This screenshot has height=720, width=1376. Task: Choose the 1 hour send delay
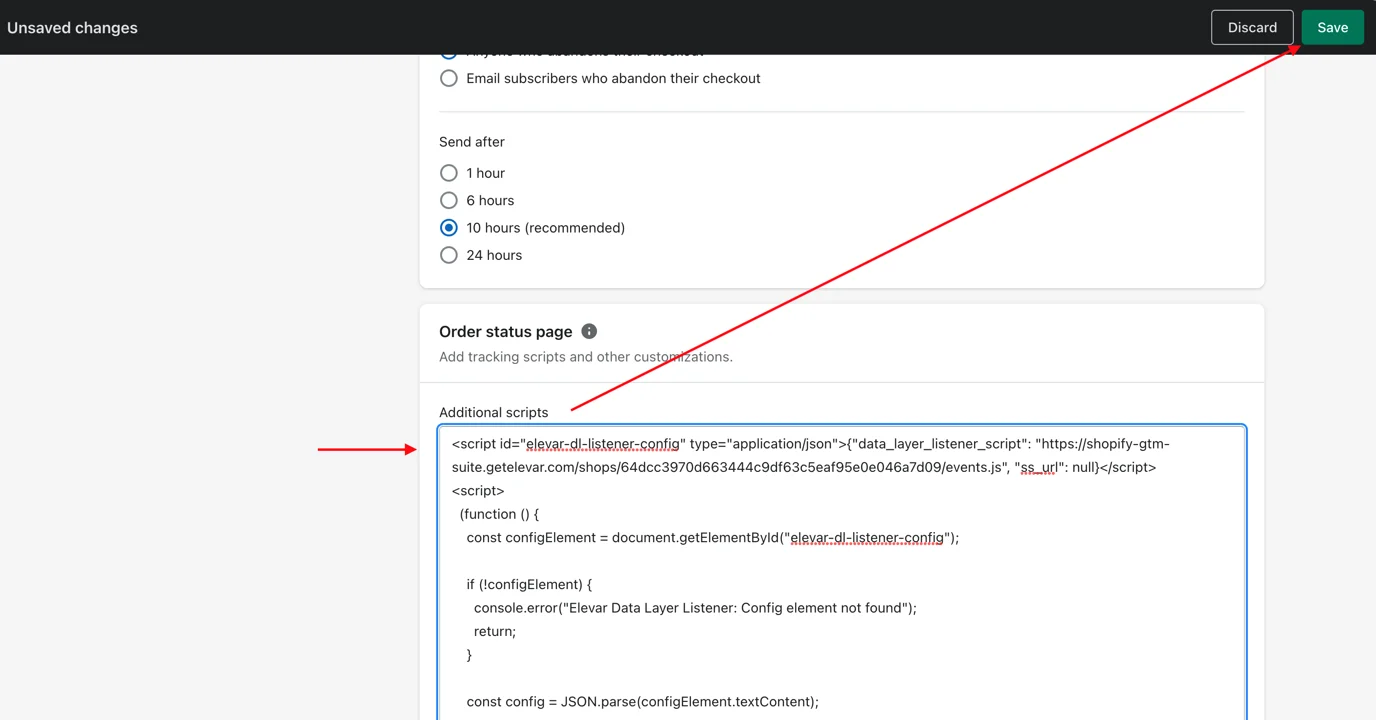pos(449,173)
